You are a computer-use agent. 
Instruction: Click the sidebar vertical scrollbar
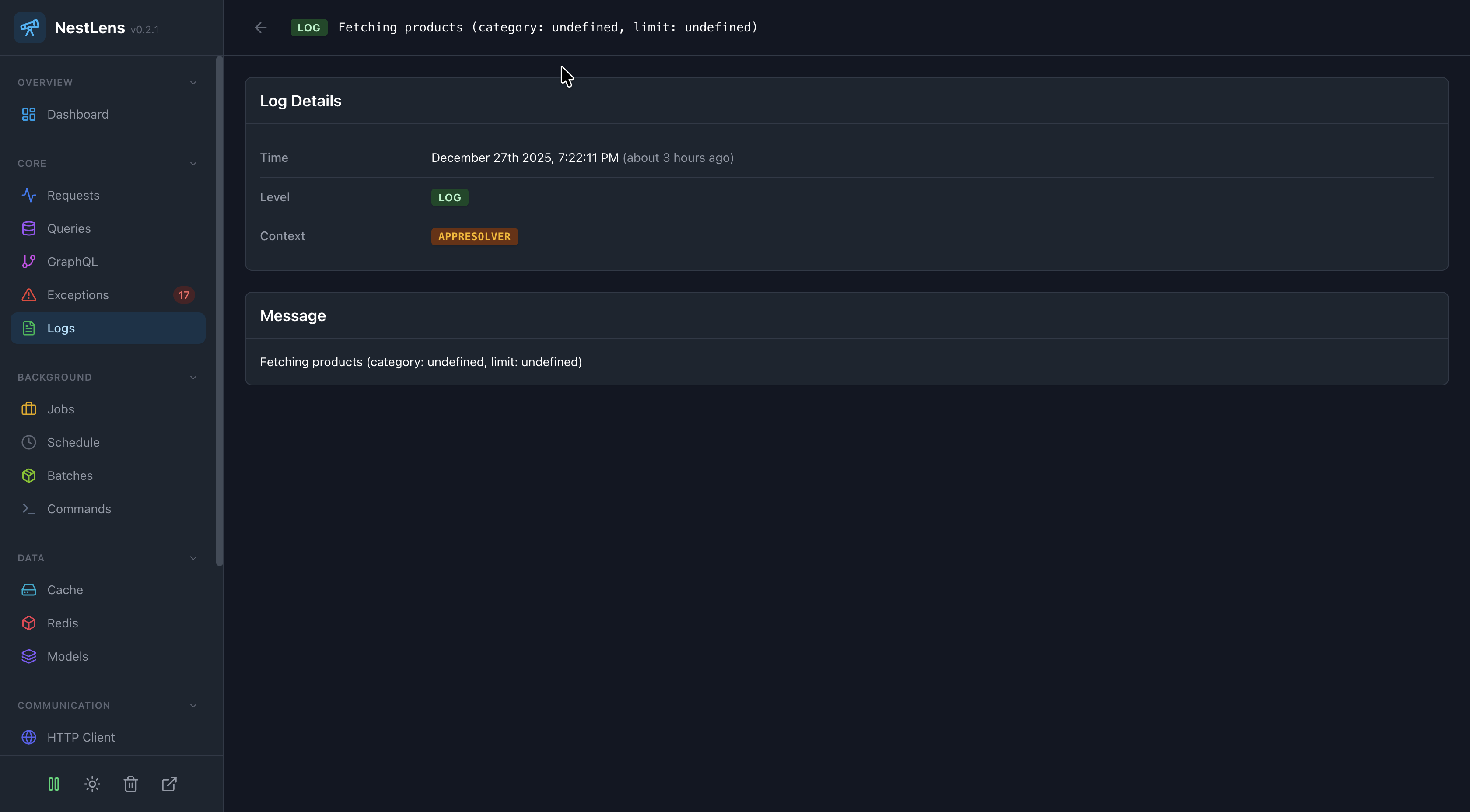tap(219, 311)
